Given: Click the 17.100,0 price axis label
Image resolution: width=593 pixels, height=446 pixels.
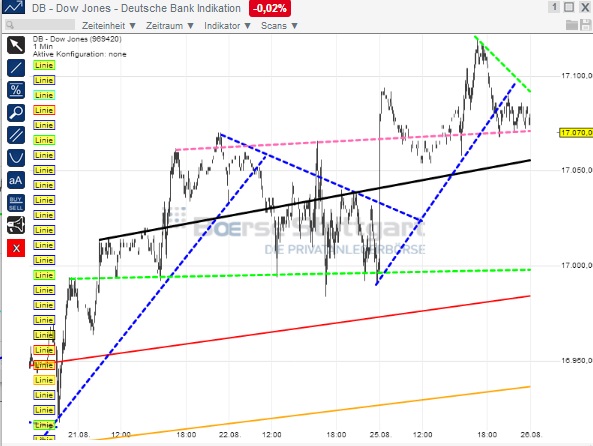Looking at the screenshot, I should [x=576, y=76].
